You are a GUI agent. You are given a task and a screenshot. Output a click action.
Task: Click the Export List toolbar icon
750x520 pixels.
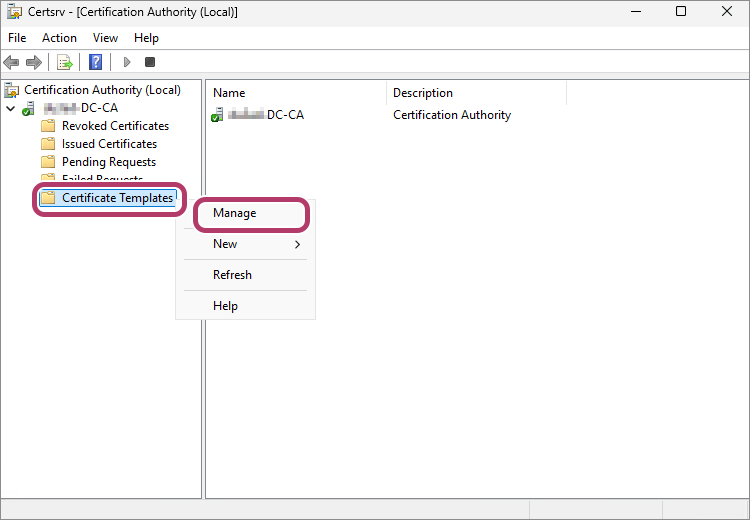pyautogui.click(x=65, y=62)
